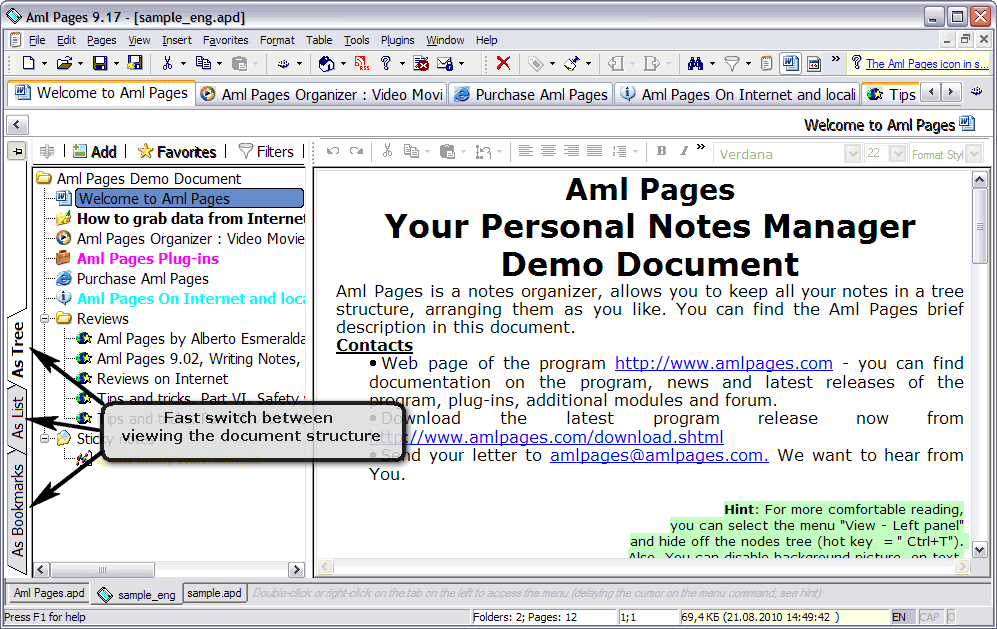Toggle Bold formatting
This screenshot has height=629, width=997.
(661, 151)
